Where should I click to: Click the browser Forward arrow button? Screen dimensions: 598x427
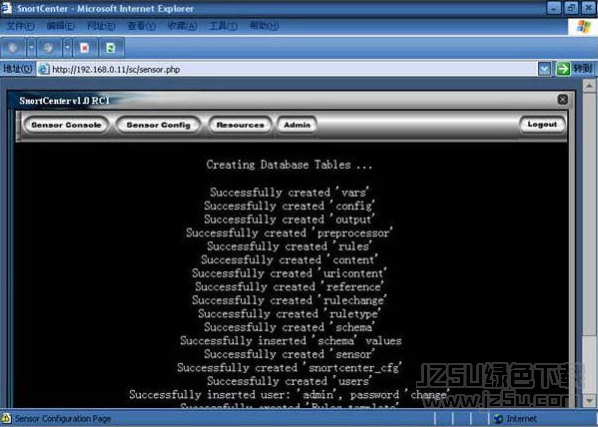tap(48, 48)
